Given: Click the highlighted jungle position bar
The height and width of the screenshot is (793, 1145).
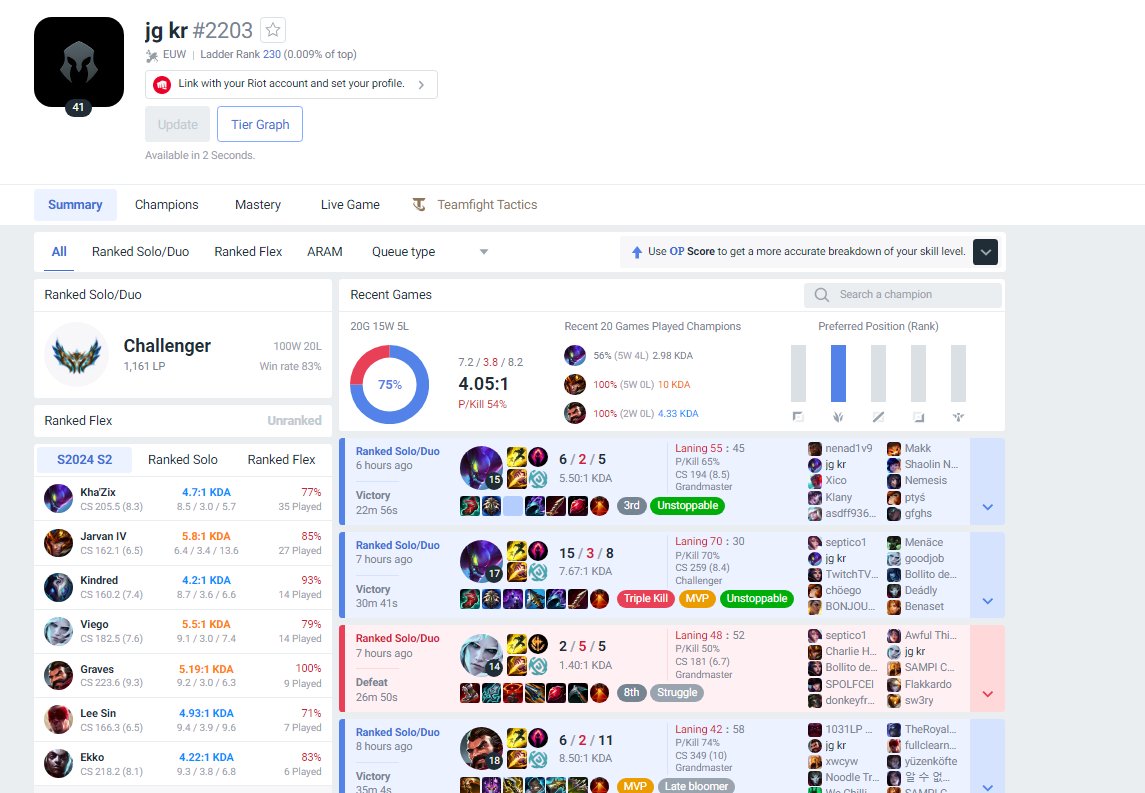Looking at the screenshot, I should click(838, 373).
